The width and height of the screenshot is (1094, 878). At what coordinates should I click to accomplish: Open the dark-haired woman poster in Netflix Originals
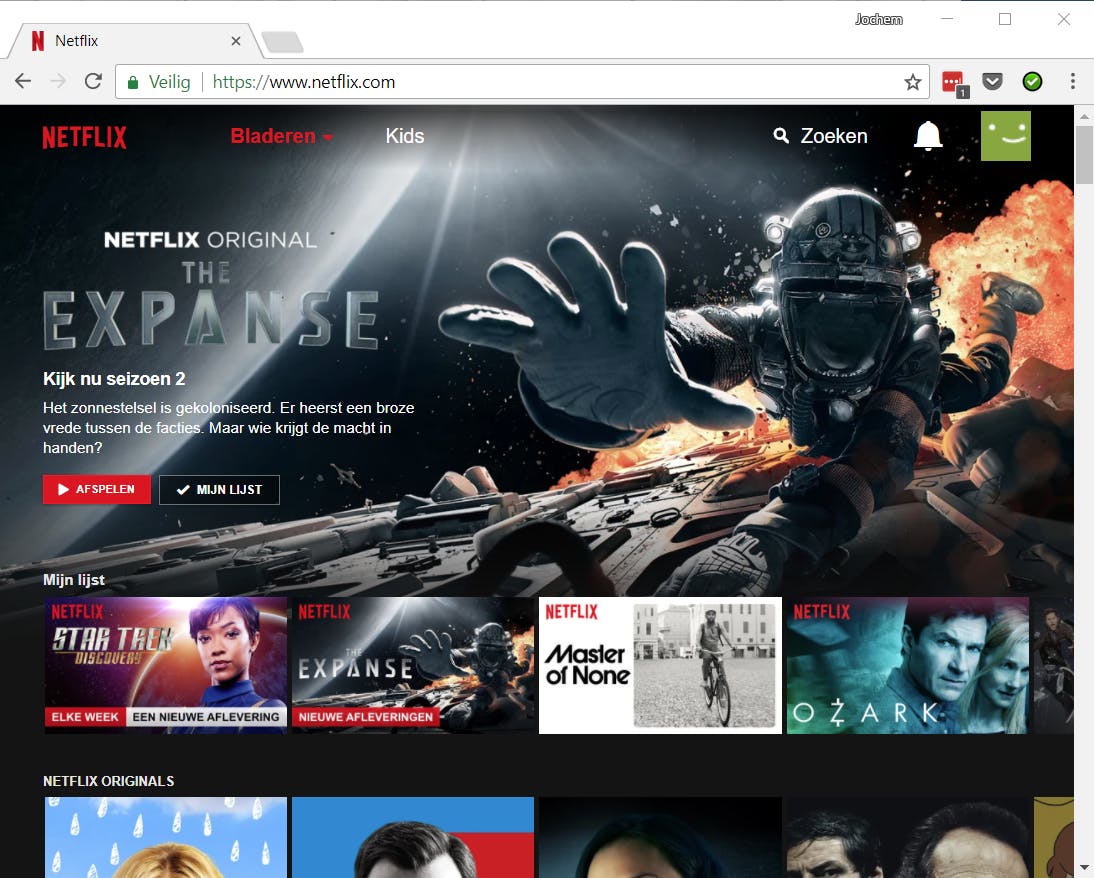tap(660, 838)
